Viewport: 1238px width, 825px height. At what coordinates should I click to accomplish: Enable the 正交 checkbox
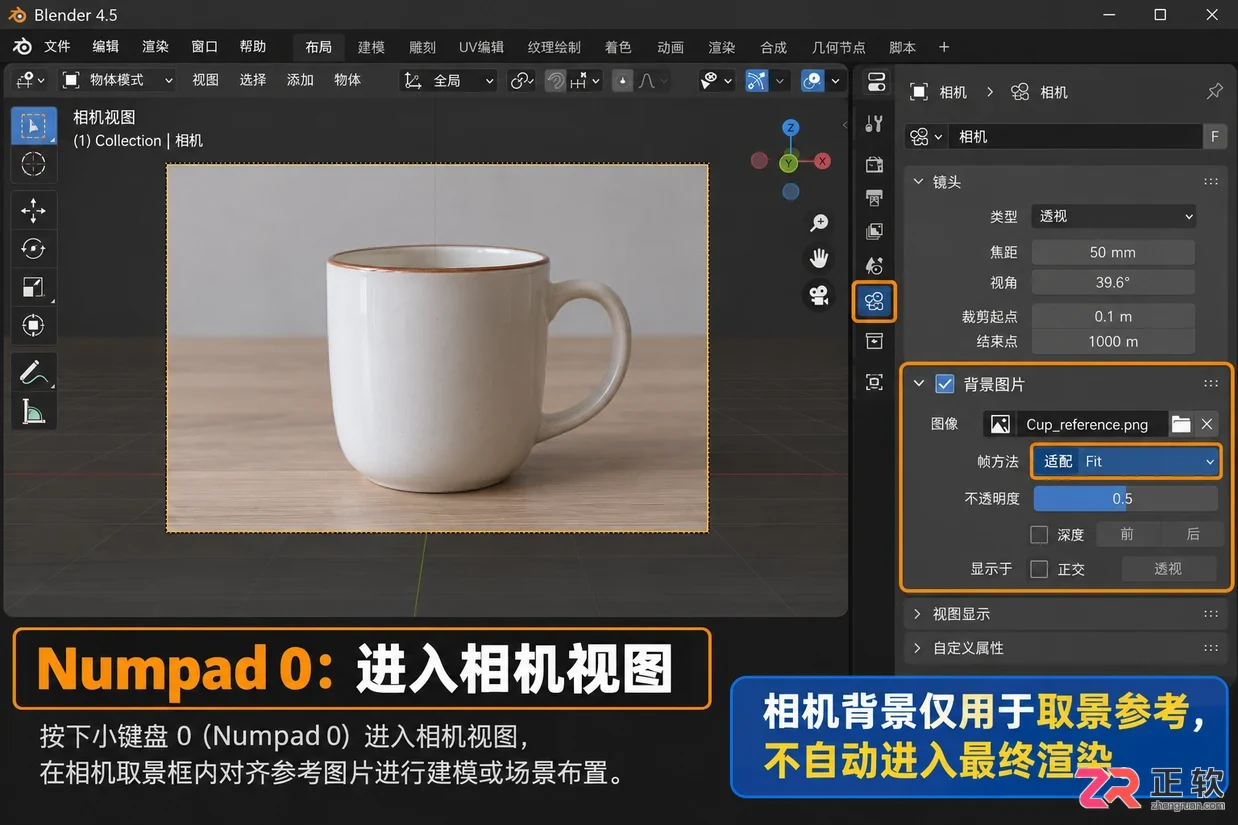1039,569
